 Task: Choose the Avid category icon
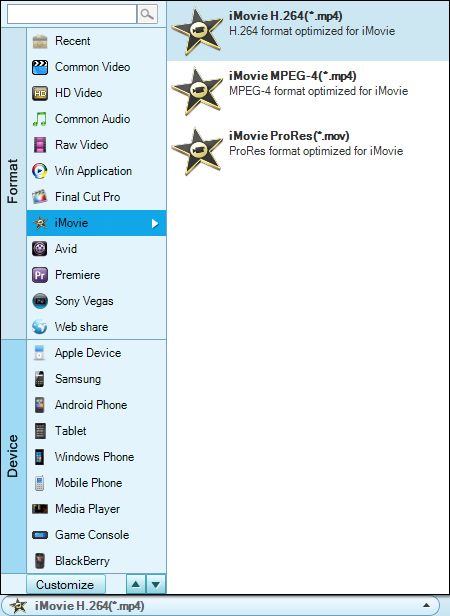pyautogui.click(x=40, y=249)
